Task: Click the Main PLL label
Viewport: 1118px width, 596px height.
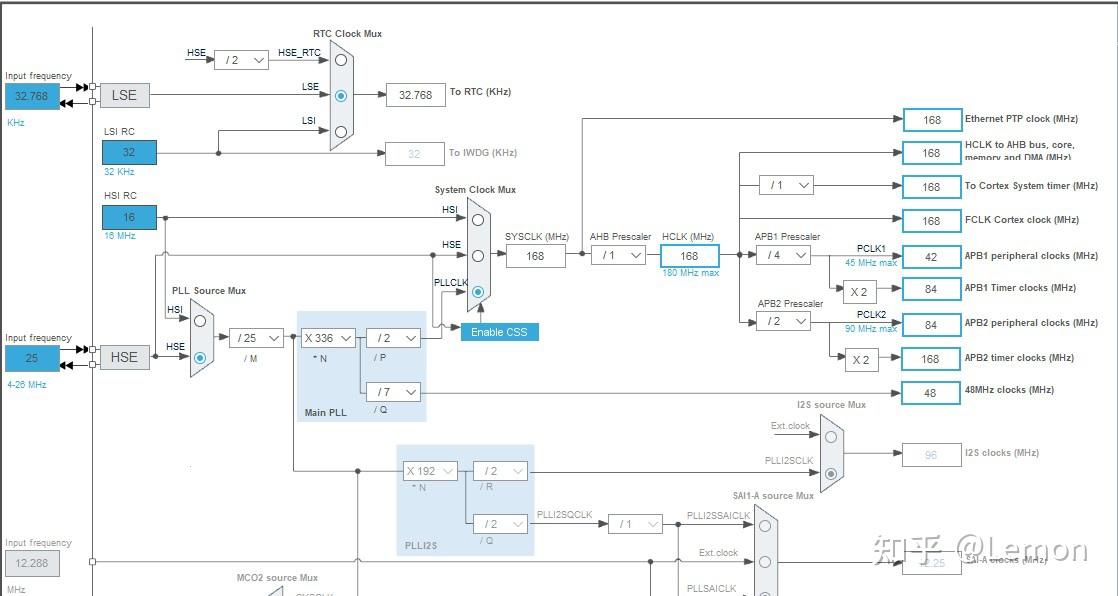Action: click(325, 412)
